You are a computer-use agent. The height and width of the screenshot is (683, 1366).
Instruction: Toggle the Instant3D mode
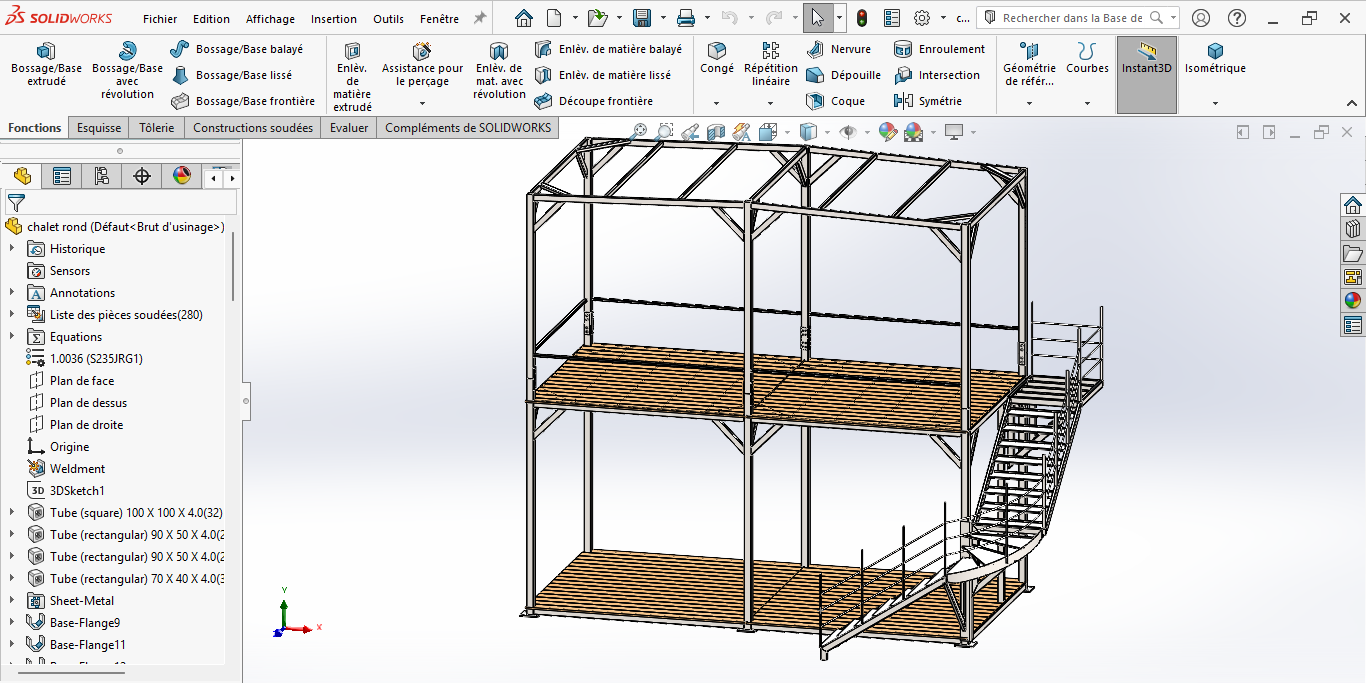tap(1146, 60)
